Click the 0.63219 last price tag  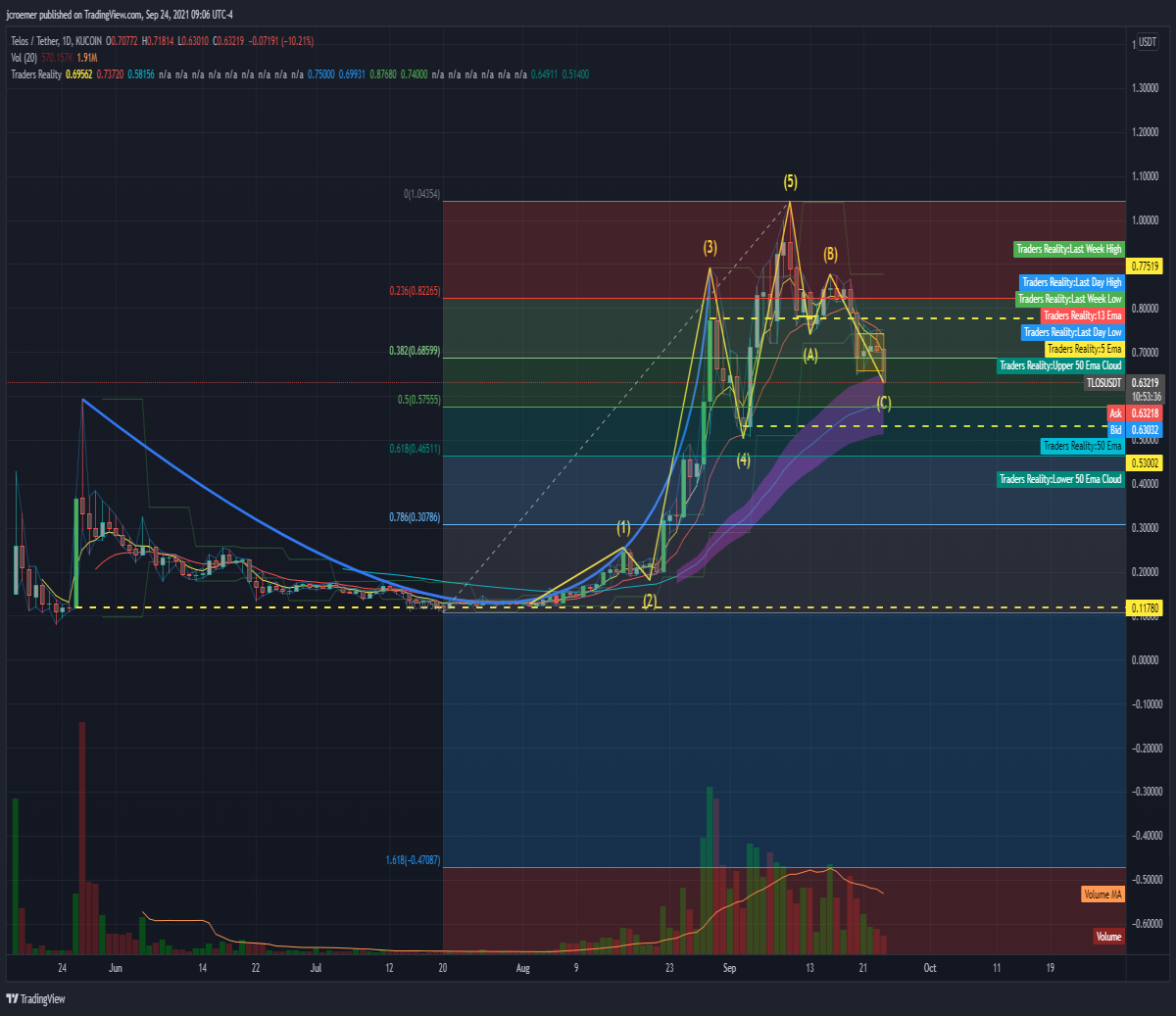coord(1146,383)
